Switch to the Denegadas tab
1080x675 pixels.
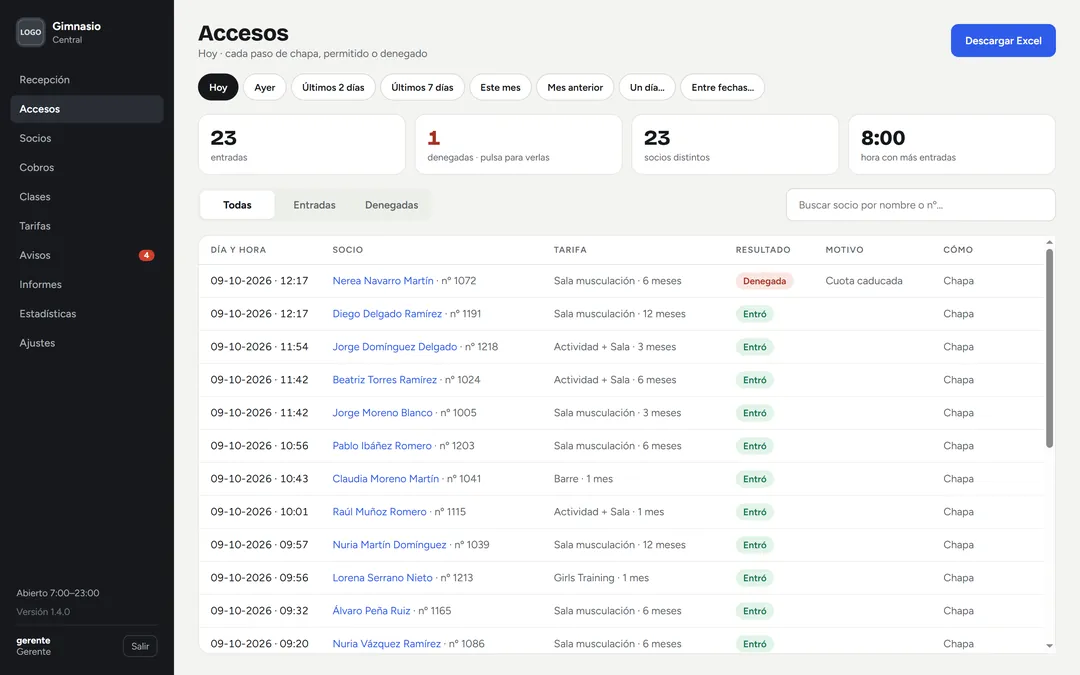pos(391,205)
